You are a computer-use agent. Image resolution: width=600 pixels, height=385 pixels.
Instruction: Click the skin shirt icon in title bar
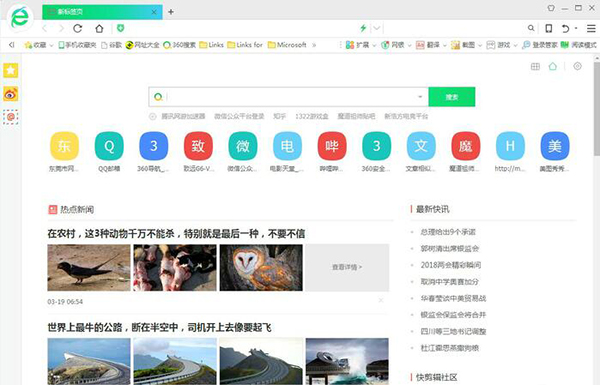551,8
